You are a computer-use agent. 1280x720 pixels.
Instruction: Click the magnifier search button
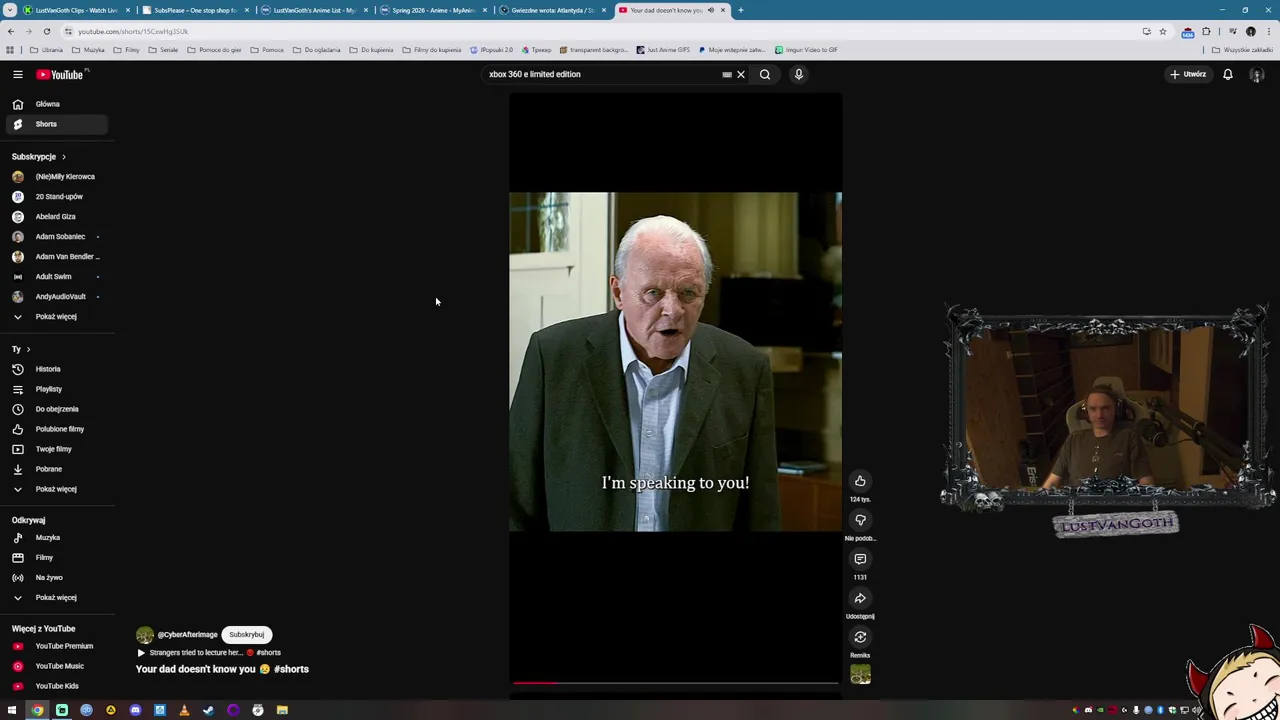(765, 74)
